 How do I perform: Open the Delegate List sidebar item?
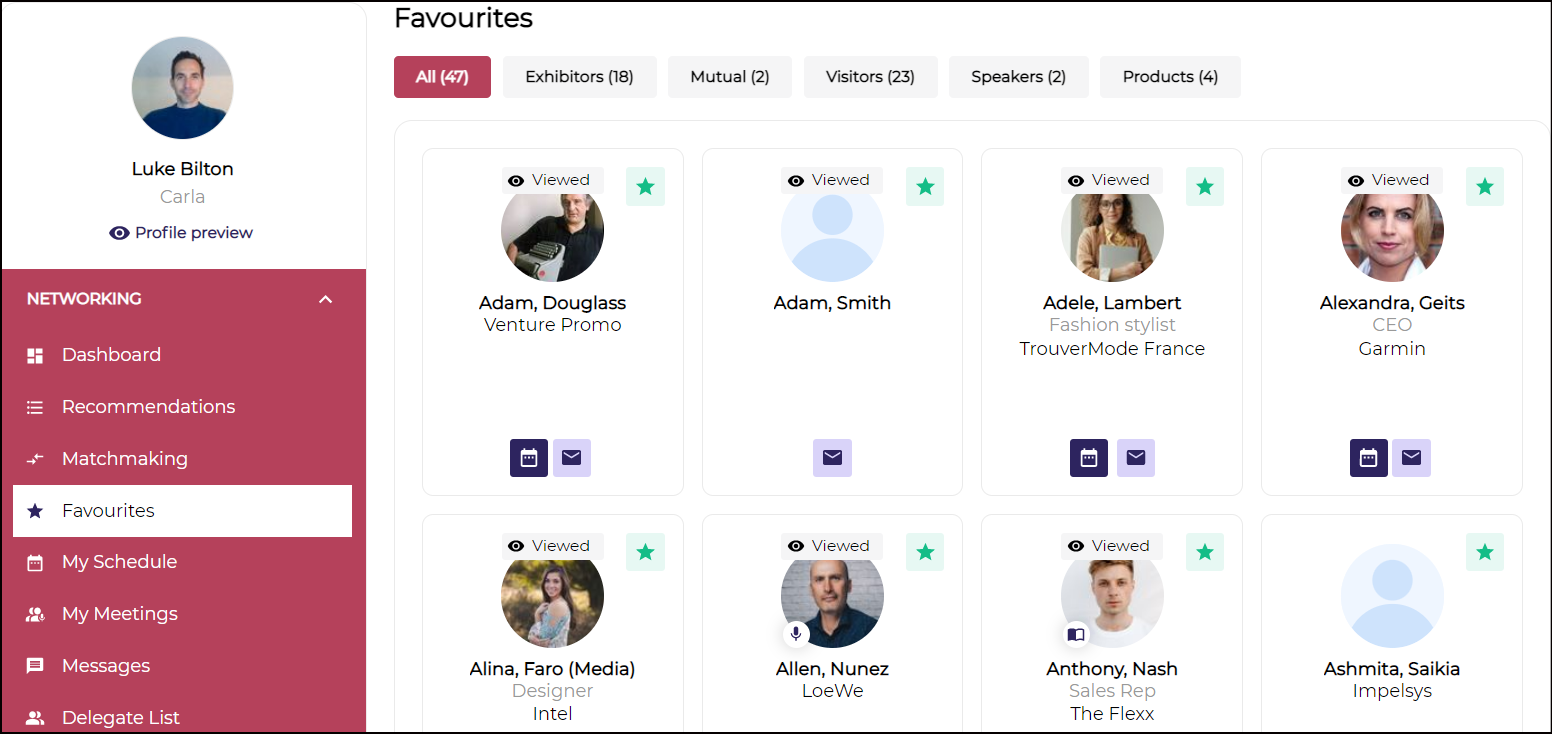coord(120,717)
